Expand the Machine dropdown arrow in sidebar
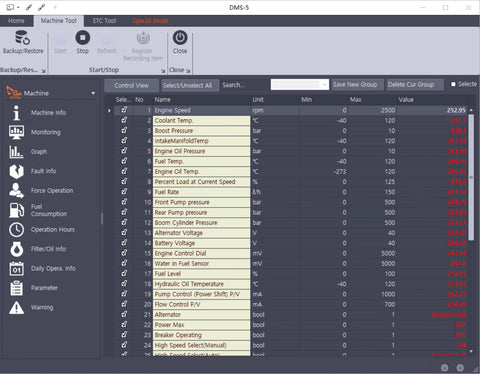 coord(93,93)
